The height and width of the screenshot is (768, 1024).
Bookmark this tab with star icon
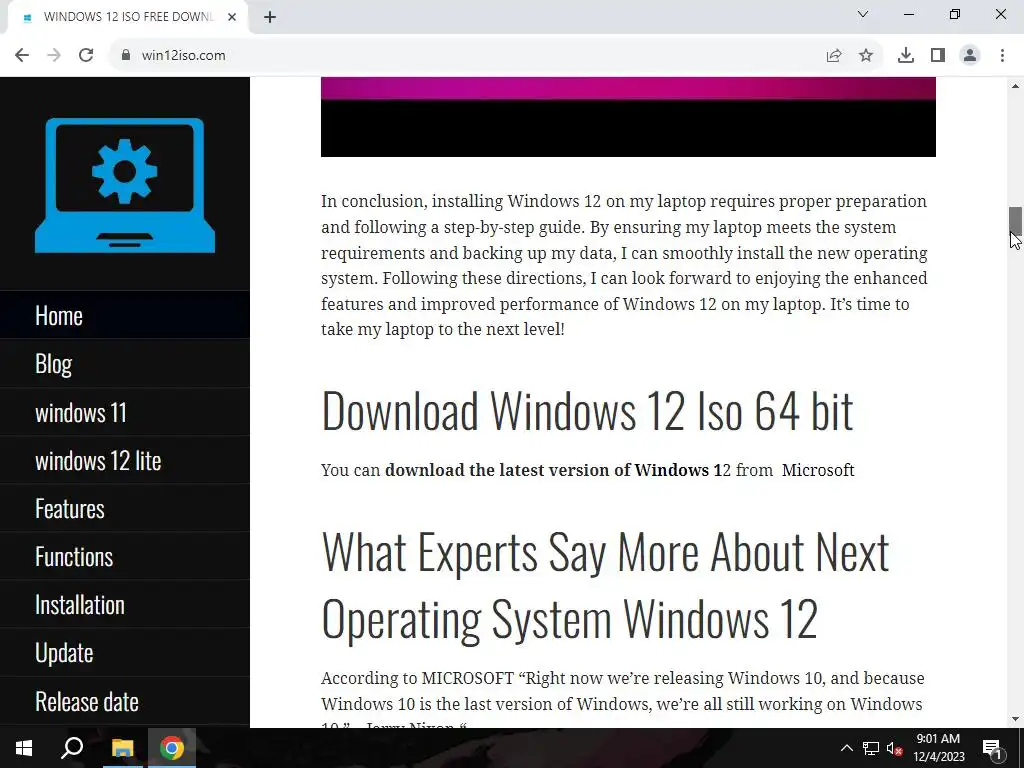coord(866,56)
